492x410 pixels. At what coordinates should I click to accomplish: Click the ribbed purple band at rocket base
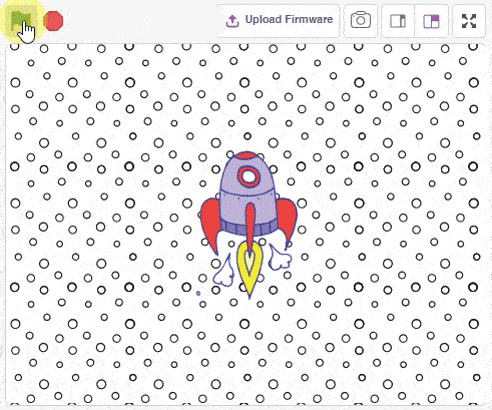pos(249,227)
